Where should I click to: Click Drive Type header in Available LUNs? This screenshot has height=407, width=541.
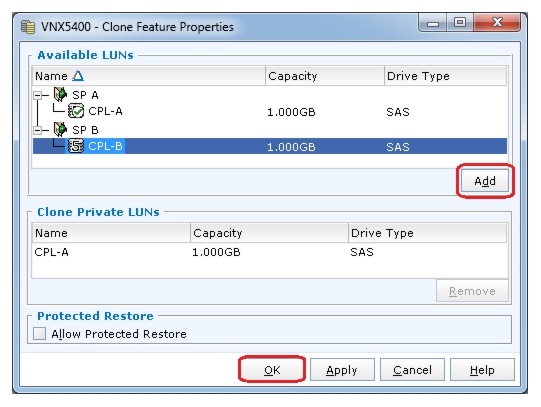point(445,76)
